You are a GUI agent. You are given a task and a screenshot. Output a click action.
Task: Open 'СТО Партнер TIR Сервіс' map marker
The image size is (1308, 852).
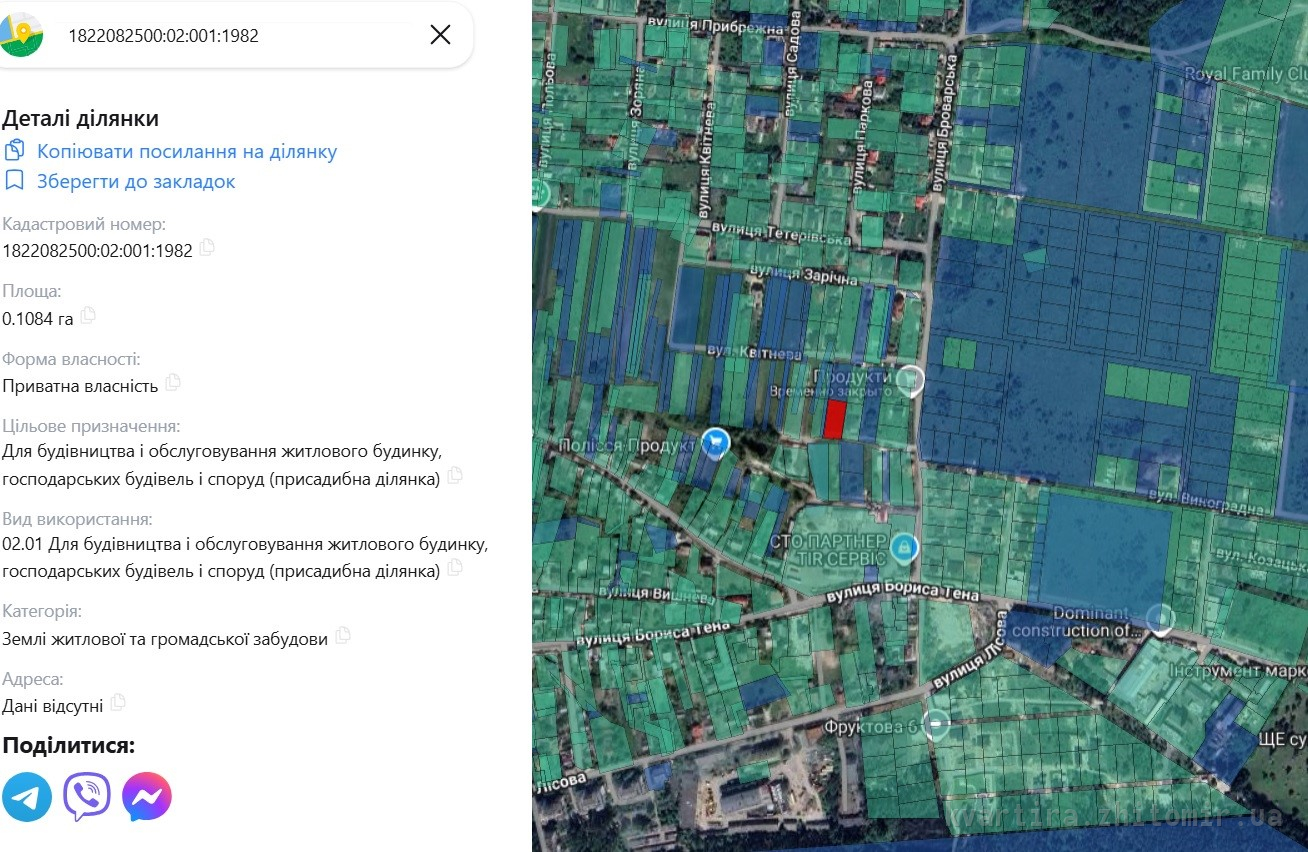[904, 547]
